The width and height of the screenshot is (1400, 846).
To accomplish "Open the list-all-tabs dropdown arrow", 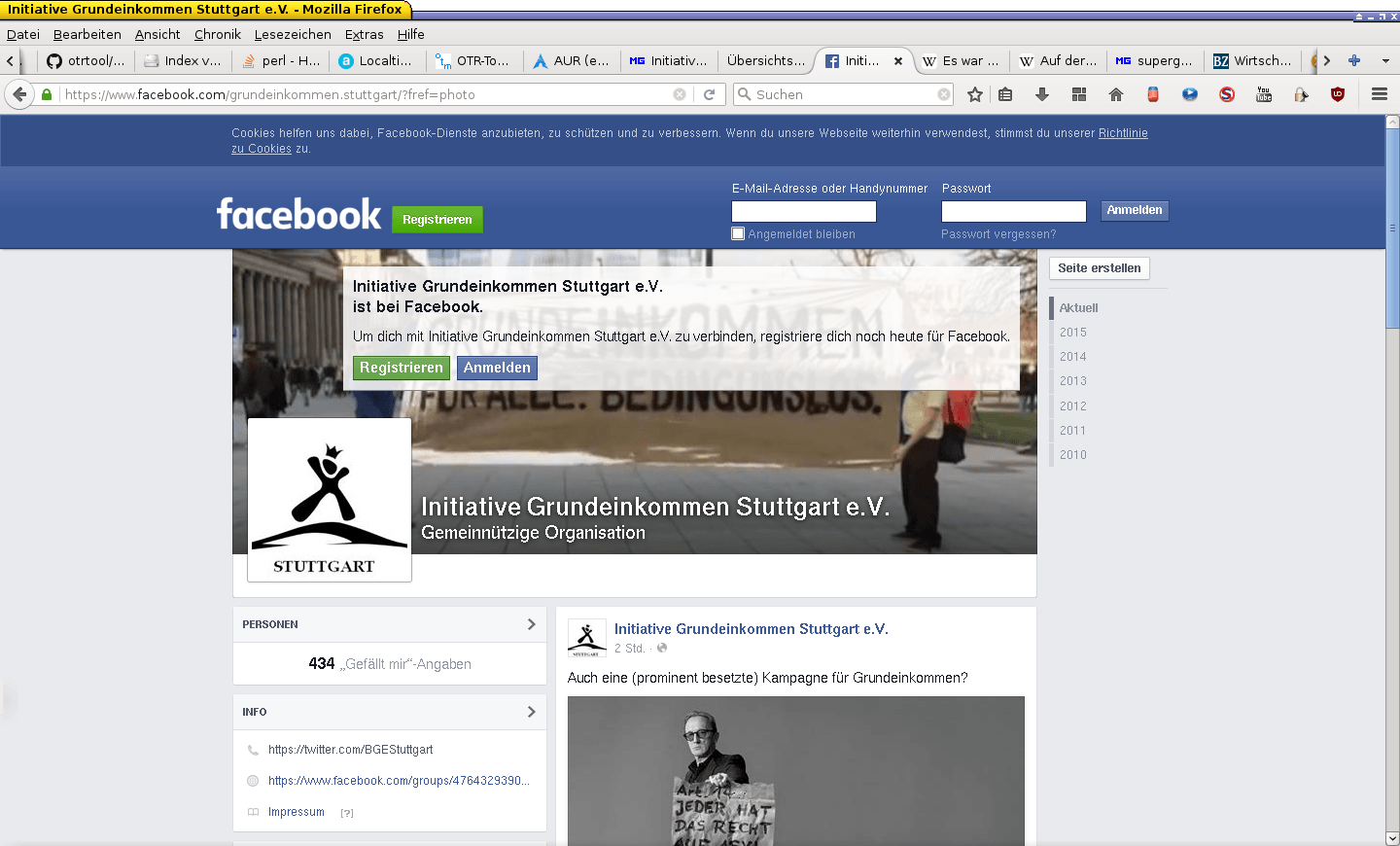I will 1385,60.
